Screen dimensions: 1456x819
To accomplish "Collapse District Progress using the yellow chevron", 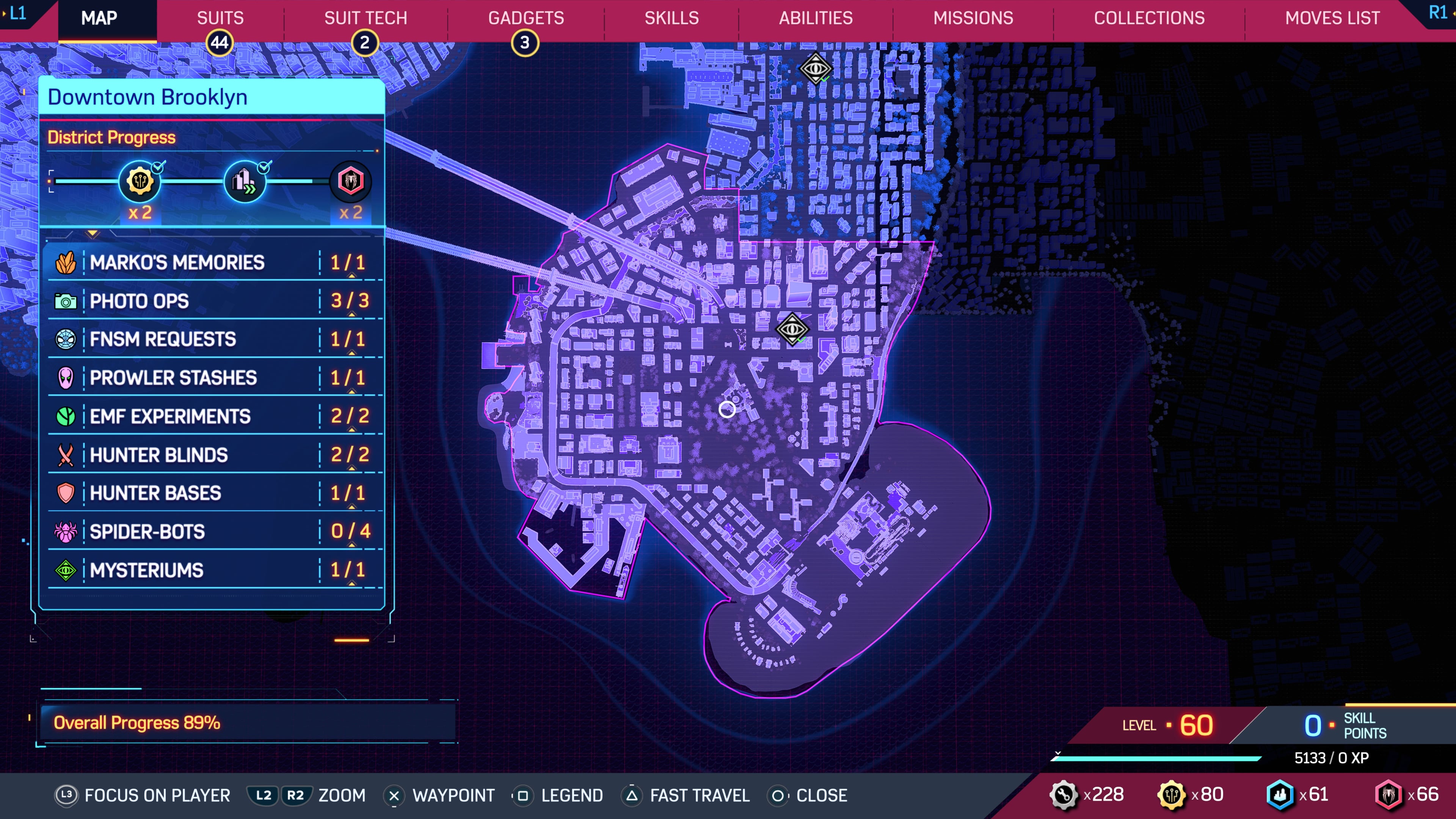I will tap(93, 234).
